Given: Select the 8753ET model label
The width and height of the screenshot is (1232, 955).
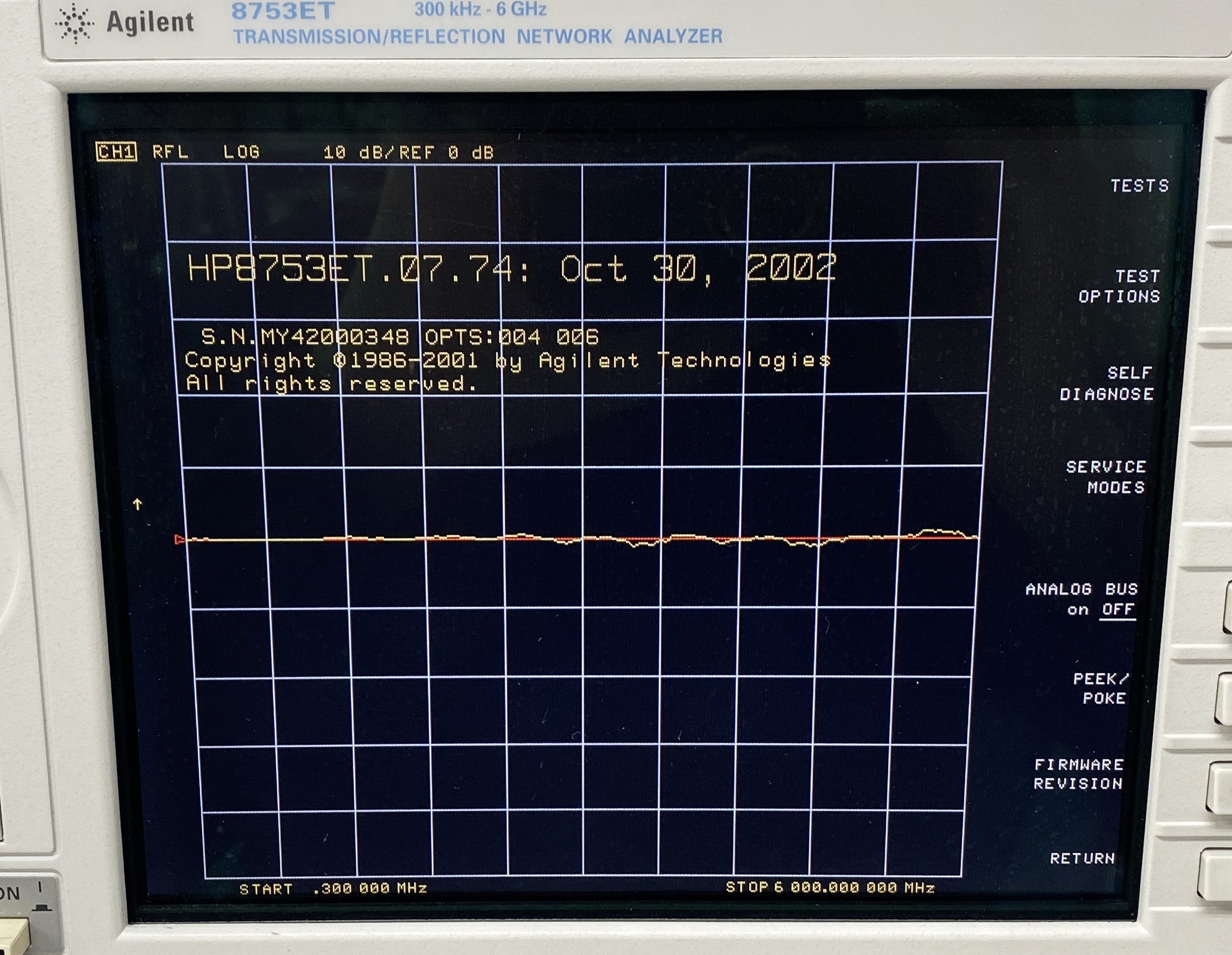Looking at the screenshot, I should tap(283, 11).
